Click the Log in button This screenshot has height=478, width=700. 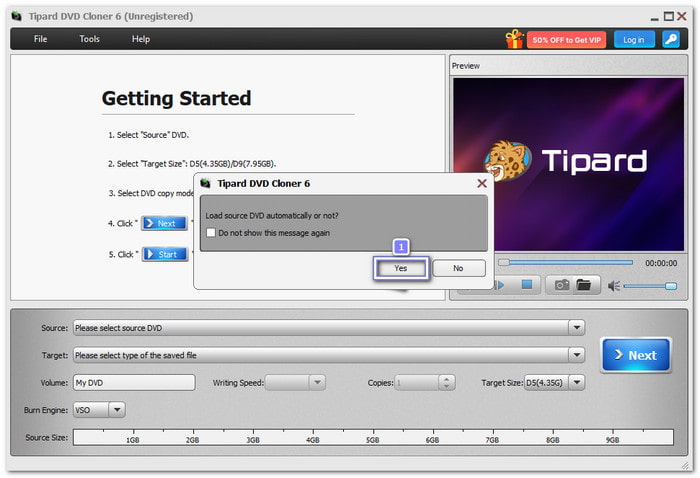[x=634, y=40]
